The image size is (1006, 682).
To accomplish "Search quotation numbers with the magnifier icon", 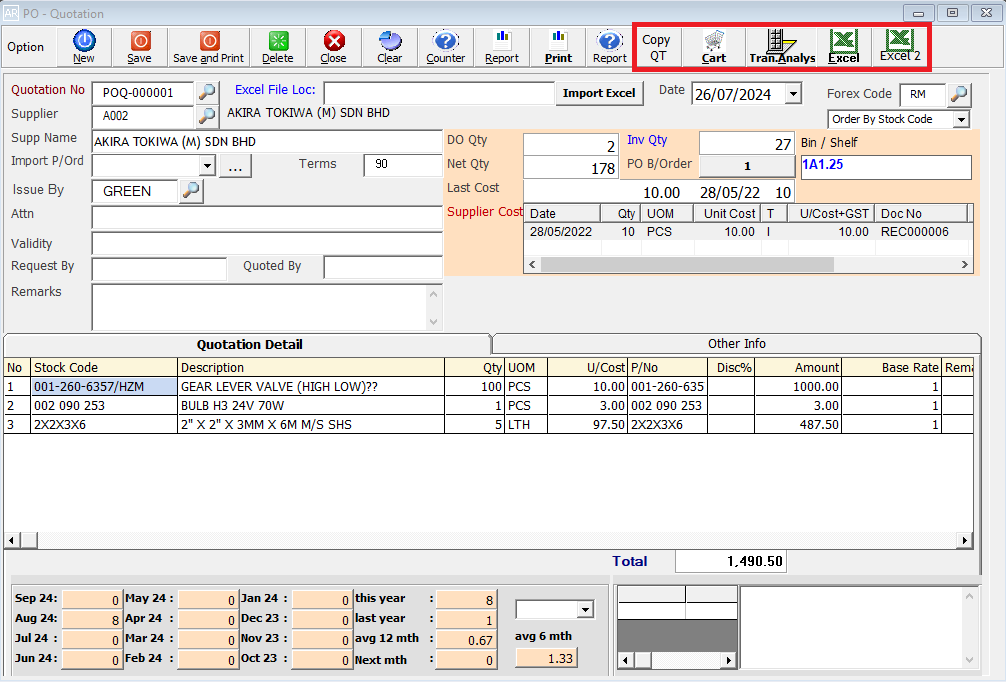I will tap(207, 92).
